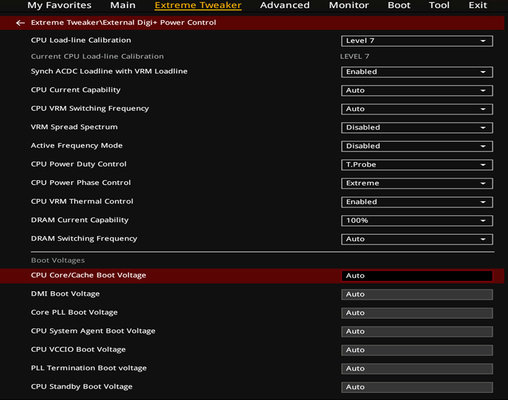
Task: Open DRAM Current Capability 100% dropdown
Action: click(417, 220)
